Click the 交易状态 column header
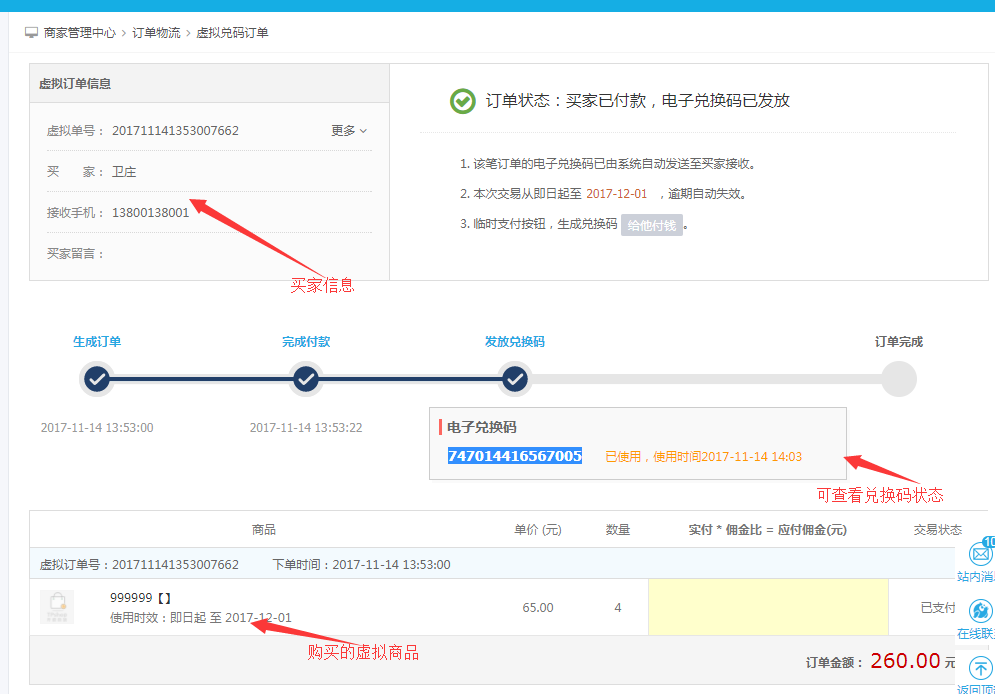Image resolution: width=995 pixels, height=694 pixels. pyautogui.click(x=937, y=530)
